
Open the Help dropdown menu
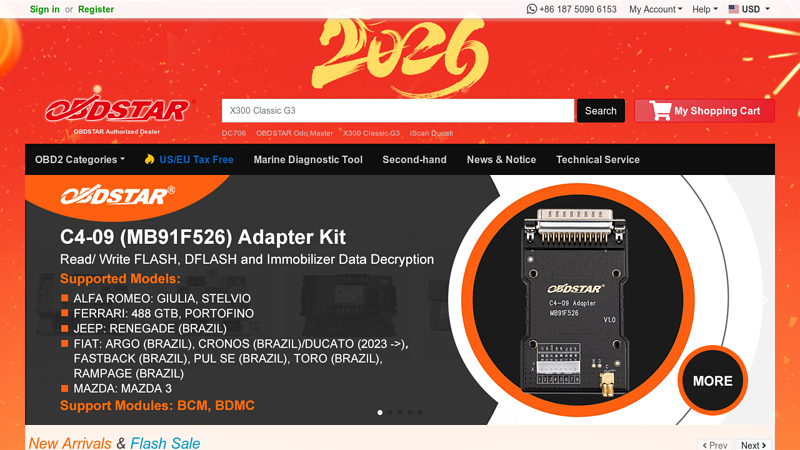705,9
